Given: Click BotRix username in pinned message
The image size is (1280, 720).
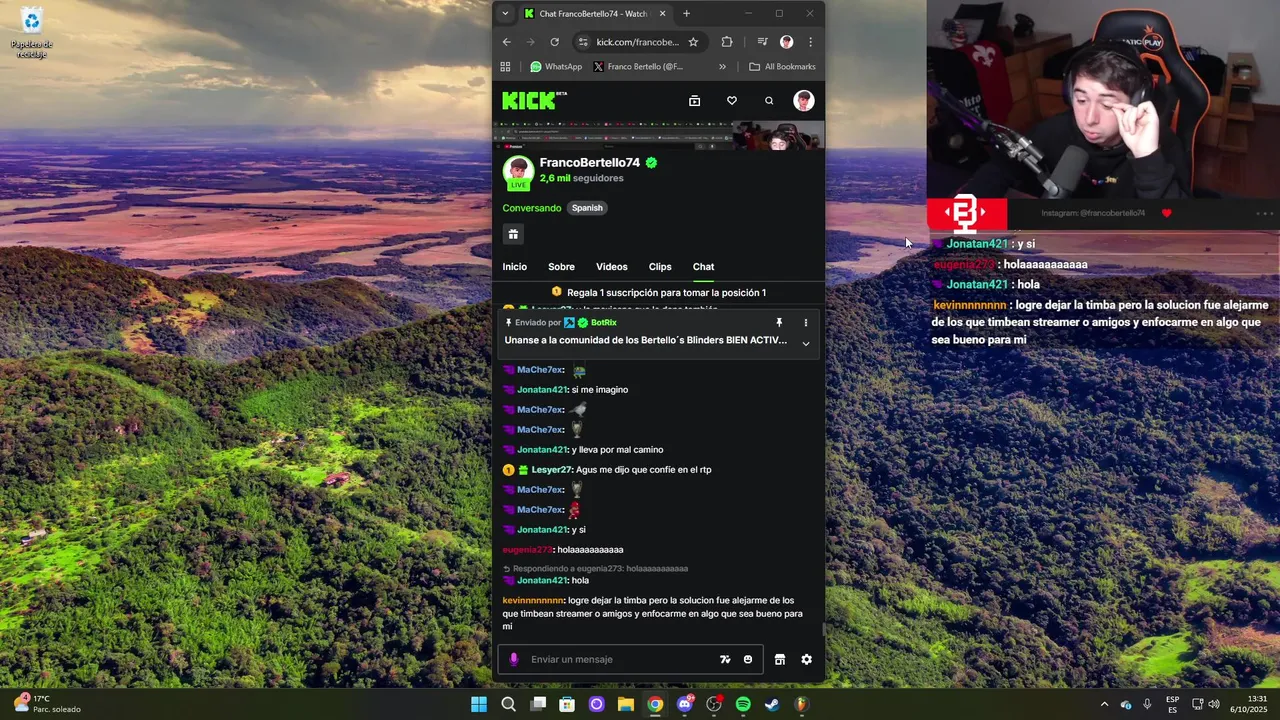Looking at the screenshot, I should point(603,323).
